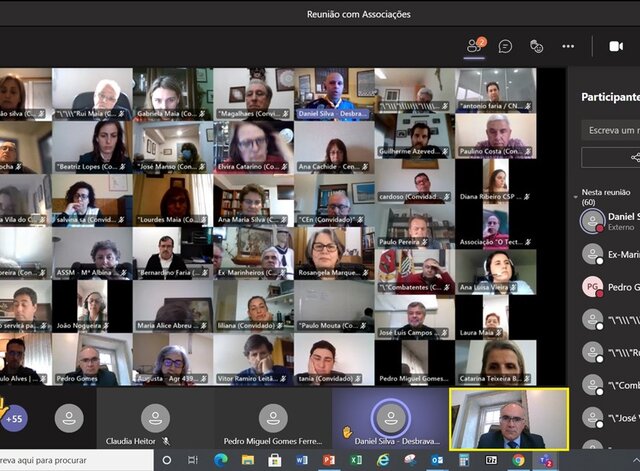Open Microsoft Edge from the taskbar

[220, 461]
